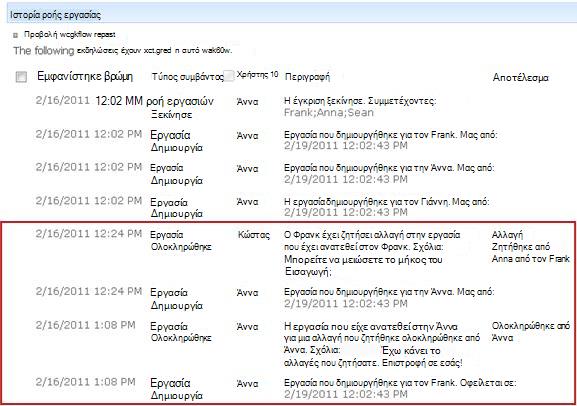The width and height of the screenshot is (577, 406).
Task: Sort by the Εμφανίστηκε βρώμη column header
Action: click(x=85, y=76)
